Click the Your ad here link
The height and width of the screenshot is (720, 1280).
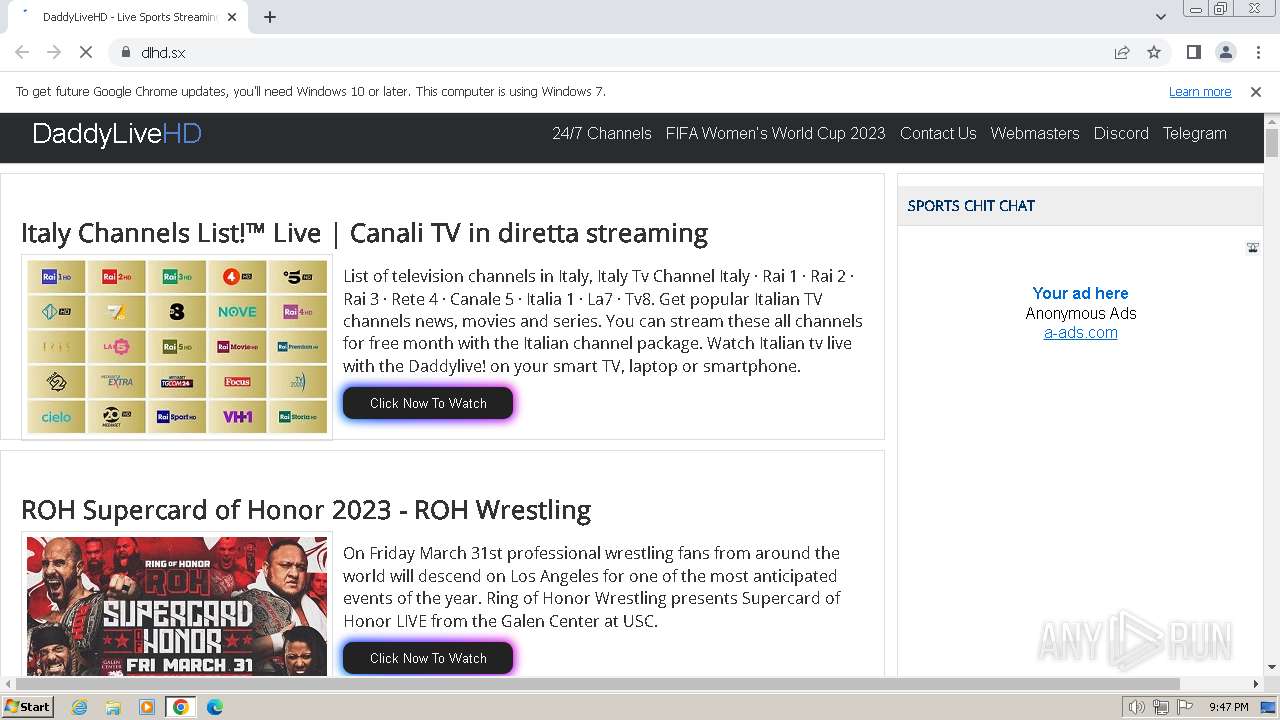click(1080, 293)
